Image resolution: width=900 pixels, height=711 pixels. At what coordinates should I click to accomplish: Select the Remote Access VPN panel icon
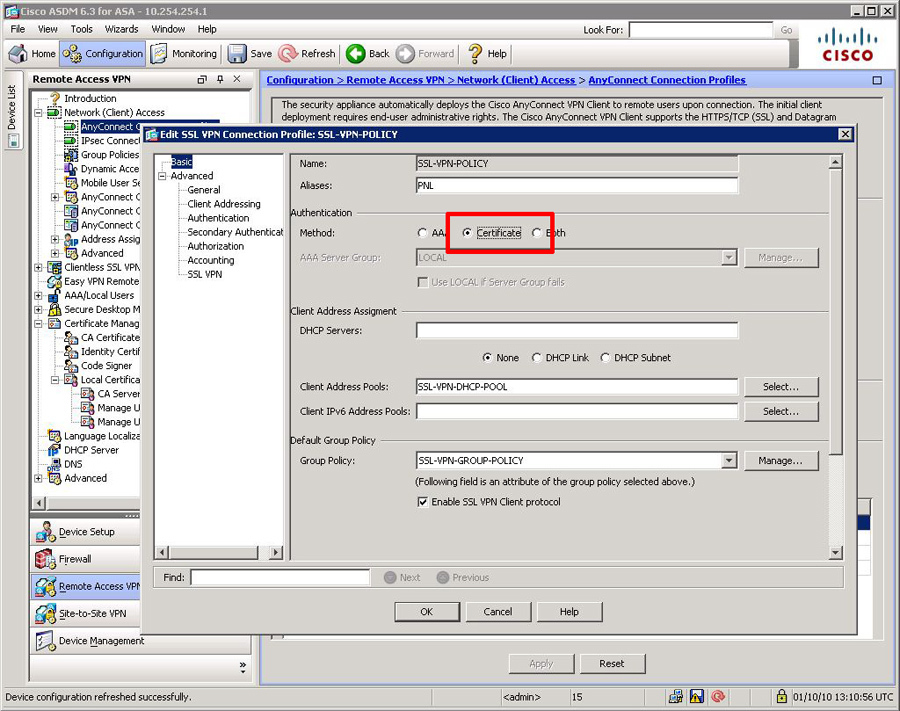[45, 586]
